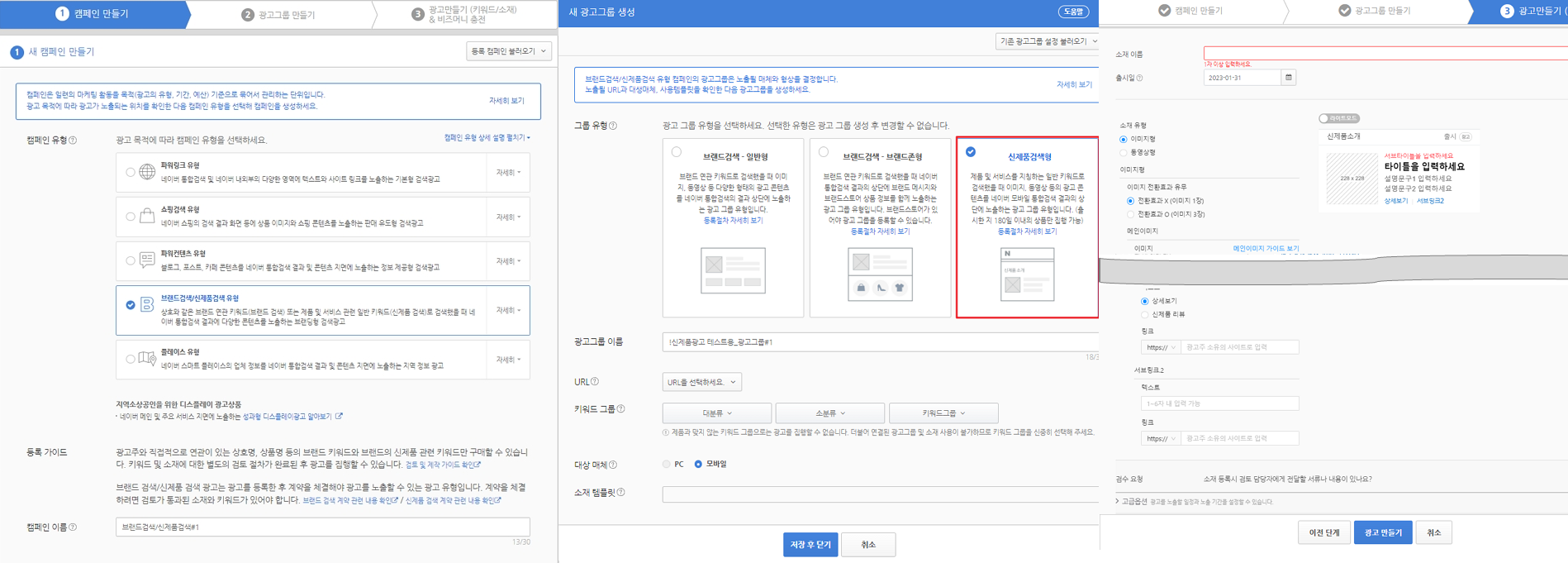1568x563 pixels.
Task: Open the calendar icon beside 출시일 date
Action: tap(1288, 78)
